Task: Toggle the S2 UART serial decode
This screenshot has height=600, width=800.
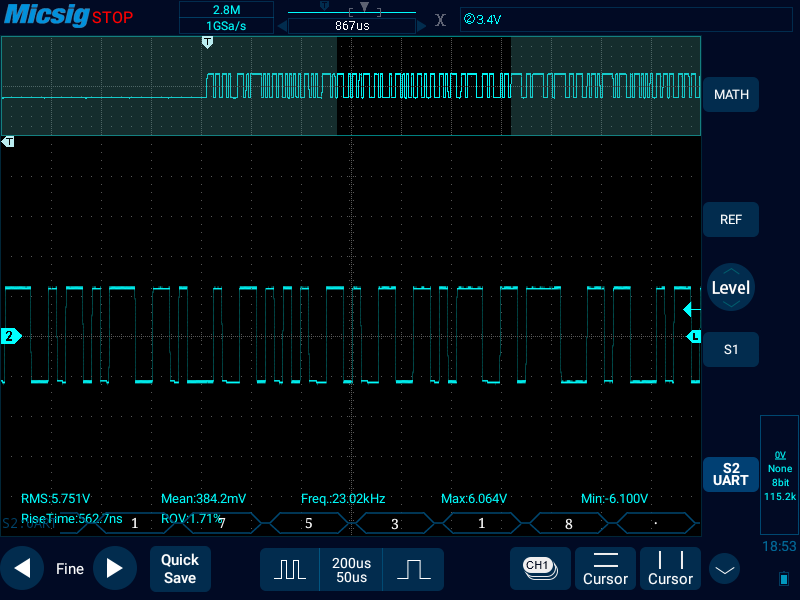Action: pos(730,474)
